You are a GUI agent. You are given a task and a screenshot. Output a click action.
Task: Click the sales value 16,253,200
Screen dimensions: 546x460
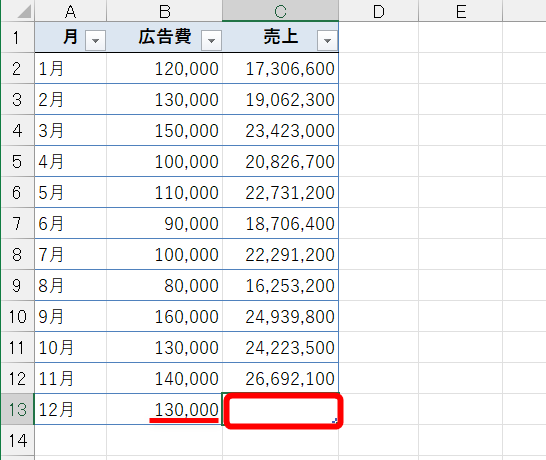tap(281, 285)
